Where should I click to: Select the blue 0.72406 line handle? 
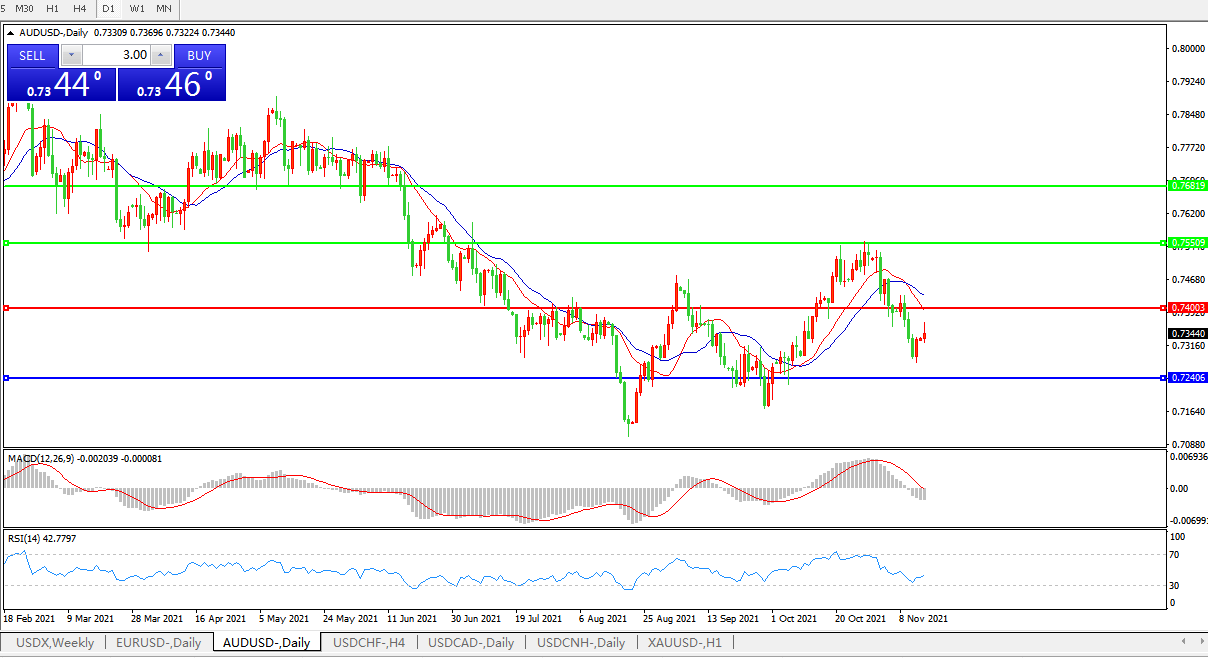7,378
